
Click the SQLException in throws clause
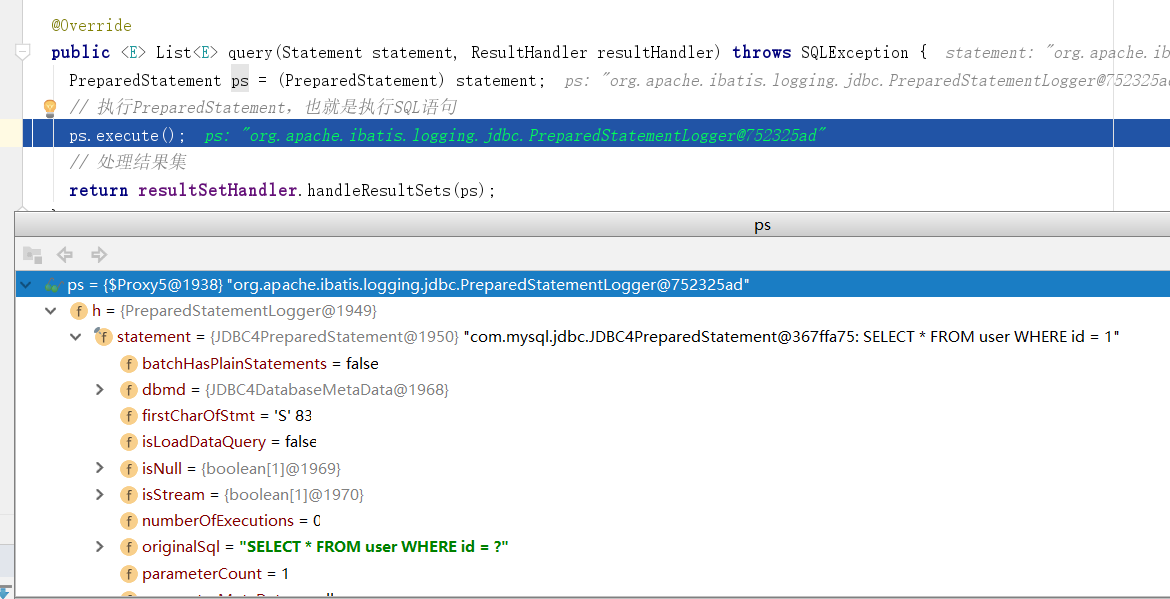854,52
